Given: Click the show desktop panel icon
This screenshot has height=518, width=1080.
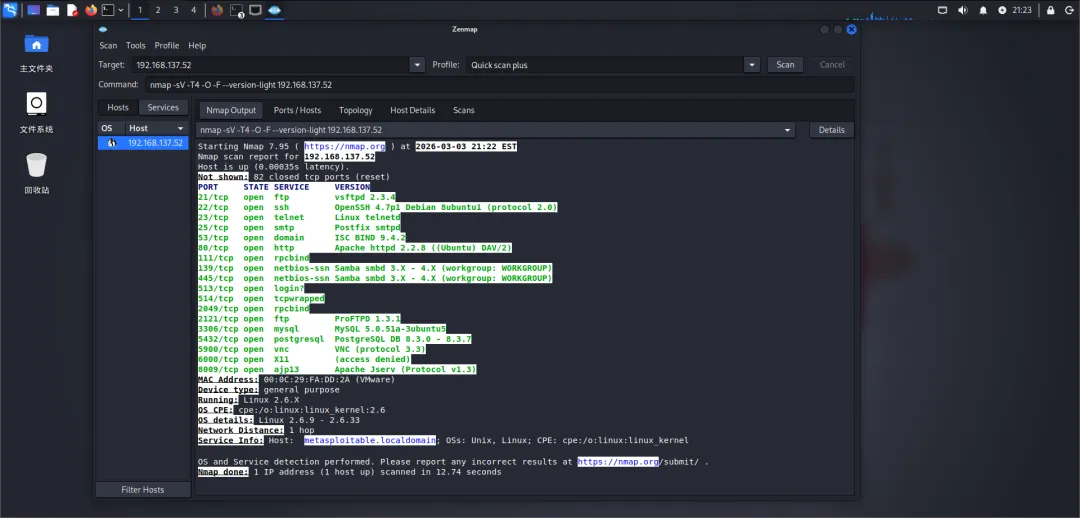Looking at the screenshot, I should pyautogui.click(x=34, y=10).
